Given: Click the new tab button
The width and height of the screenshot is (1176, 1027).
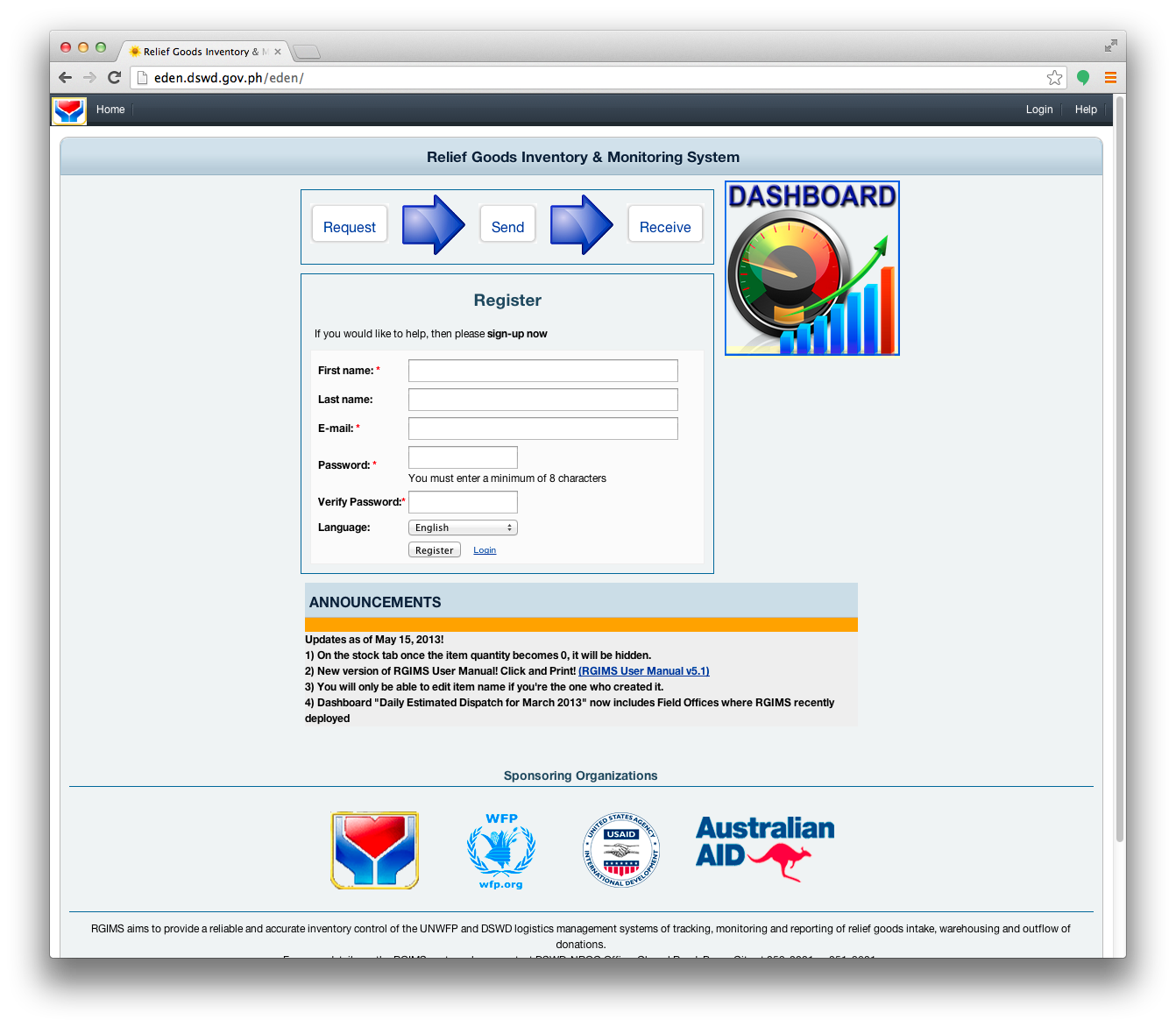Looking at the screenshot, I should [x=307, y=52].
